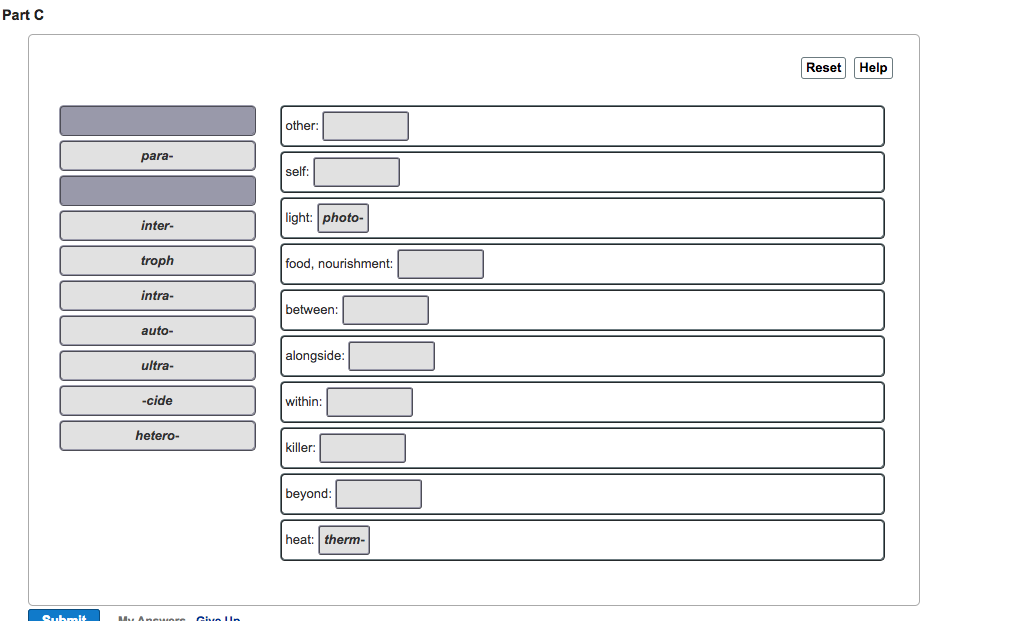Select the inter- prefix tile
Viewport: 1012px width, 621px height.
pos(157,225)
